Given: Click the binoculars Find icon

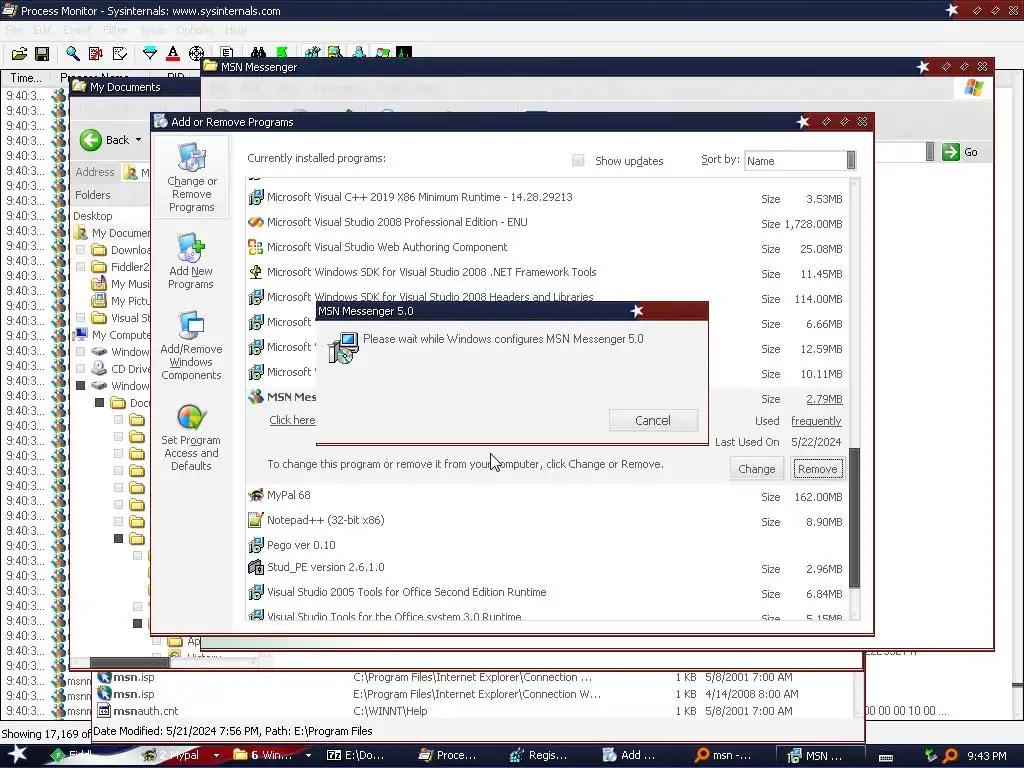Looking at the screenshot, I should tap(258, 53).
